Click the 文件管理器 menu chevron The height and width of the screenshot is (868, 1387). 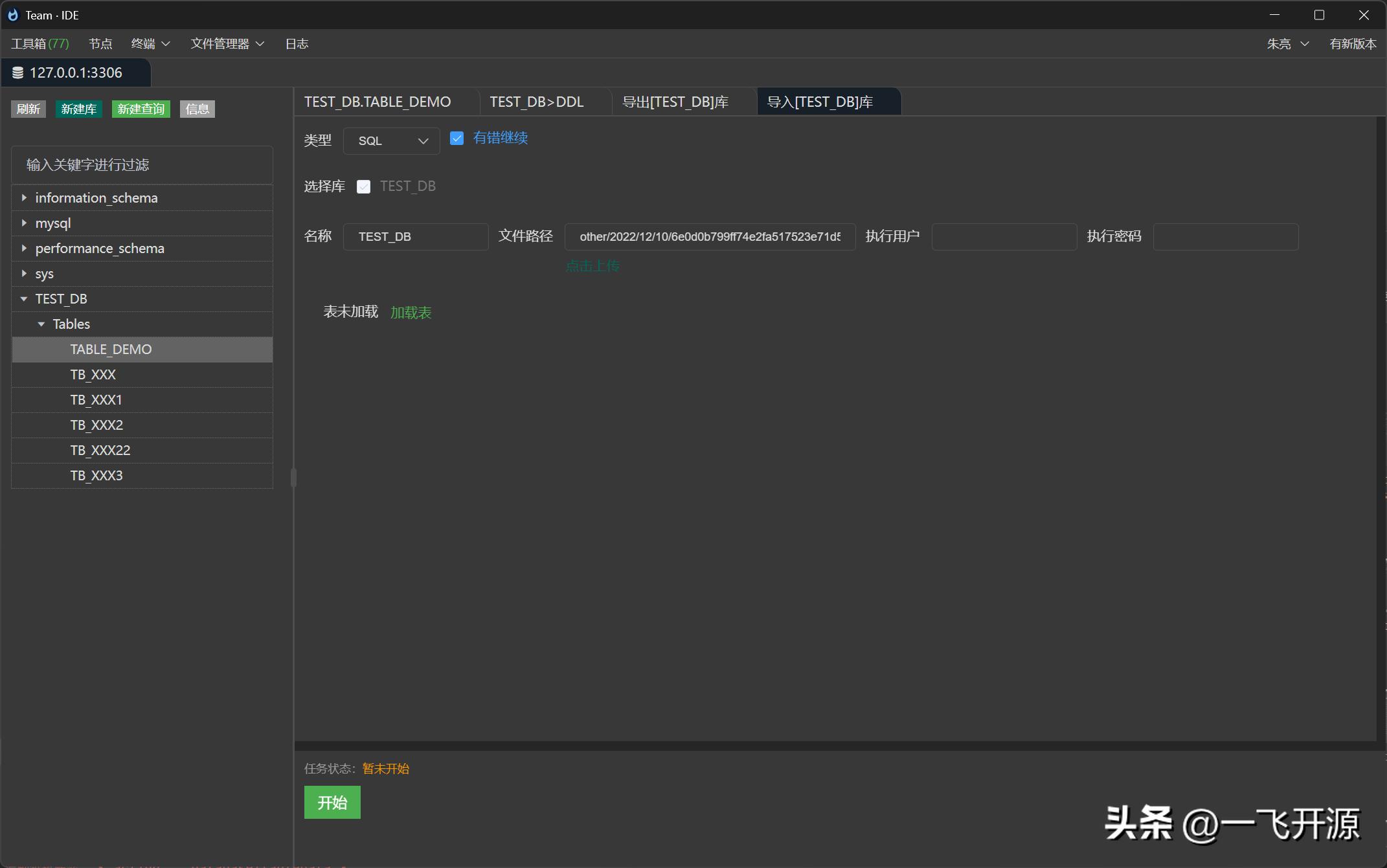(260, 44)
